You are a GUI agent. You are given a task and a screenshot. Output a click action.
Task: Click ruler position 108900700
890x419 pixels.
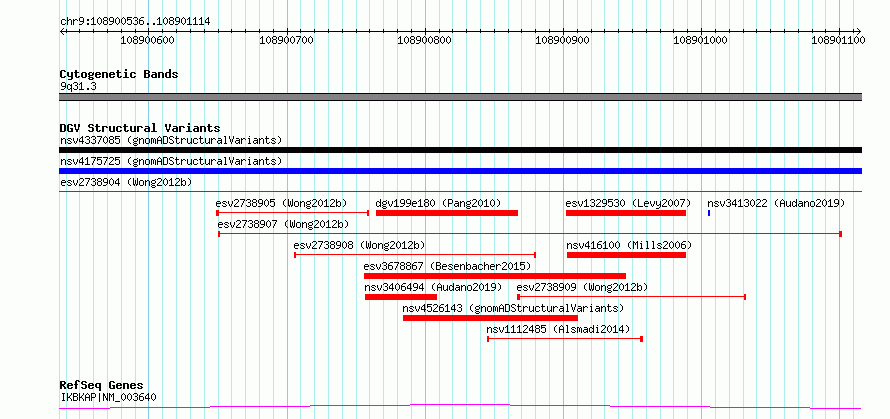(x=286, y=40)
